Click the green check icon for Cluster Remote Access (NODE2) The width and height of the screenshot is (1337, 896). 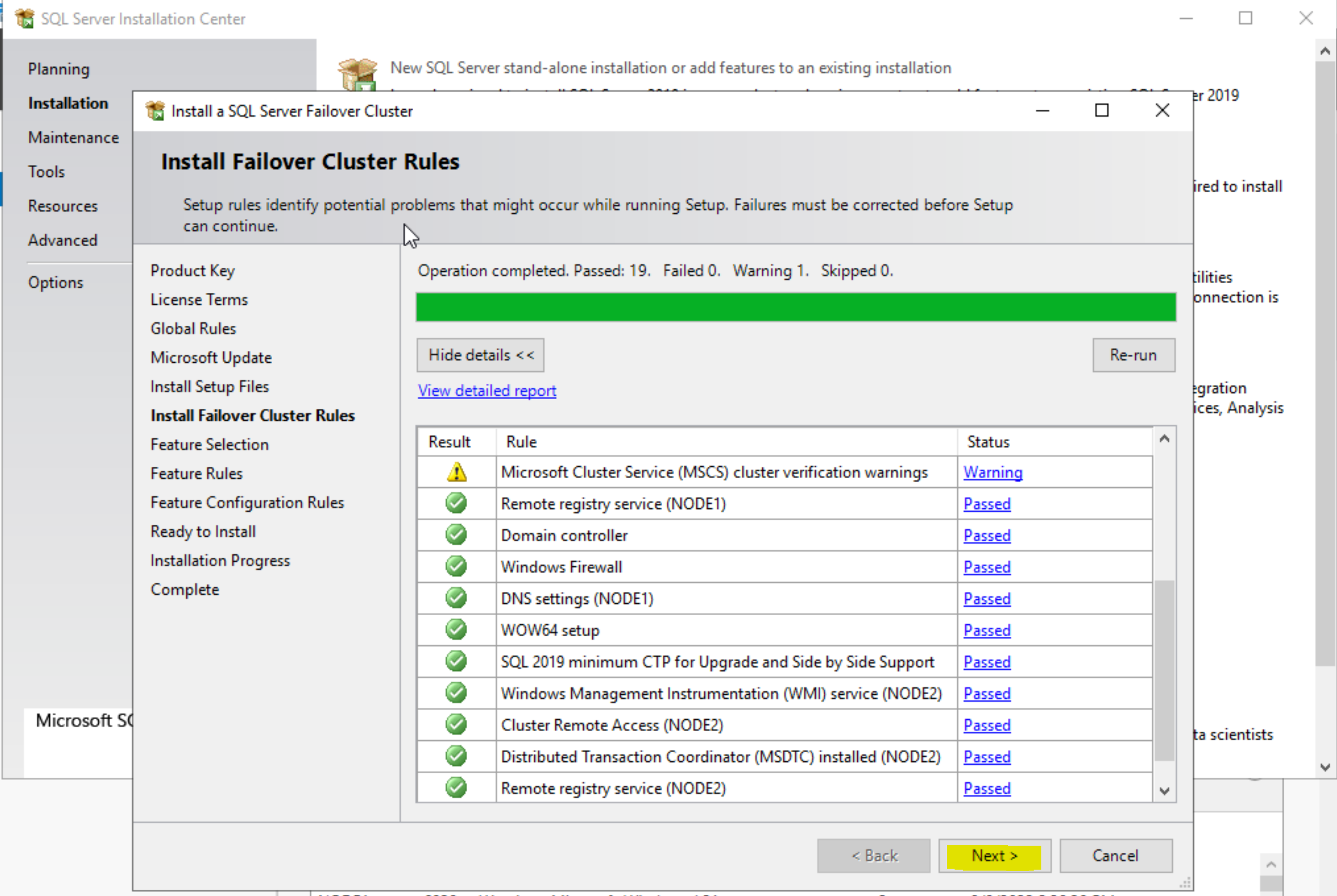(x=457, y=724)
